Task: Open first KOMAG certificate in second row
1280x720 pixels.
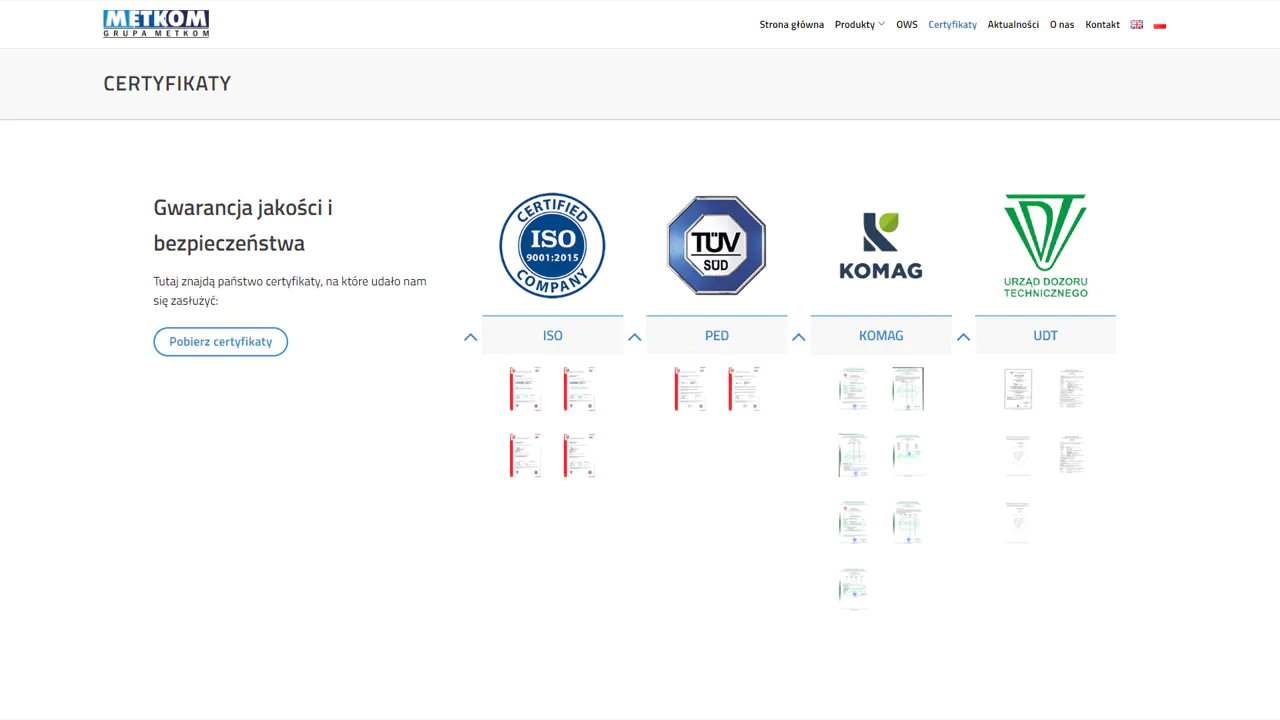Action: point(853,456)
